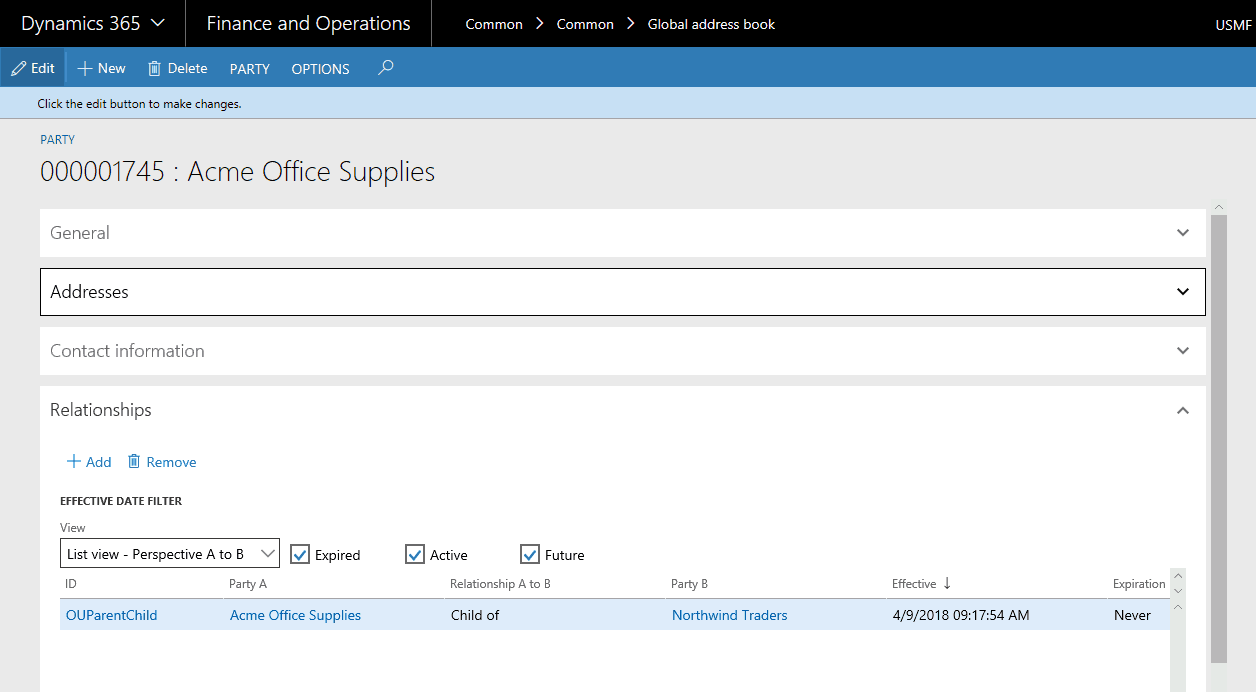Click the Edit pencil button
1256x692 pixels.
[x=33, y=68]
